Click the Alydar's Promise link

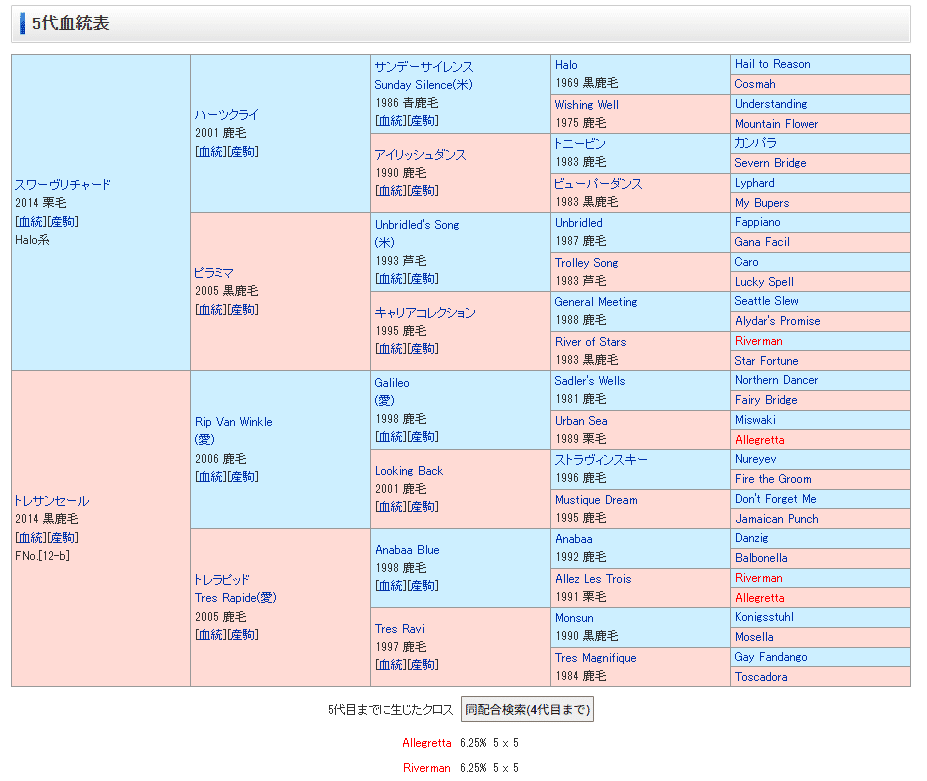(x=777, y=321)
